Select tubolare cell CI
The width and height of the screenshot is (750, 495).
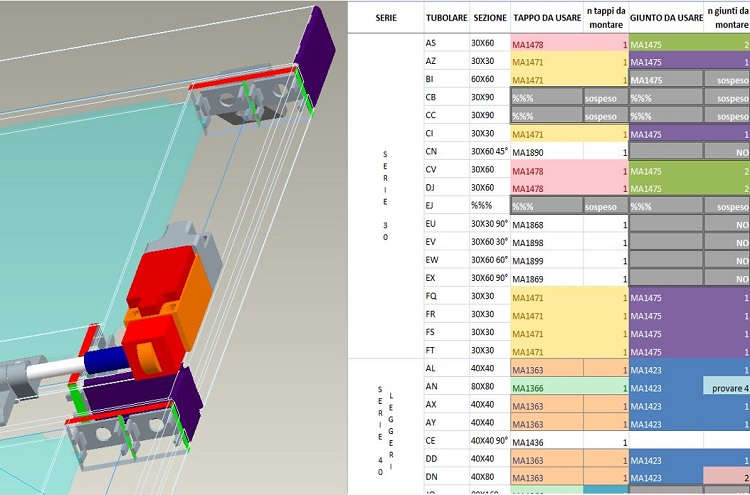[446, 133]
